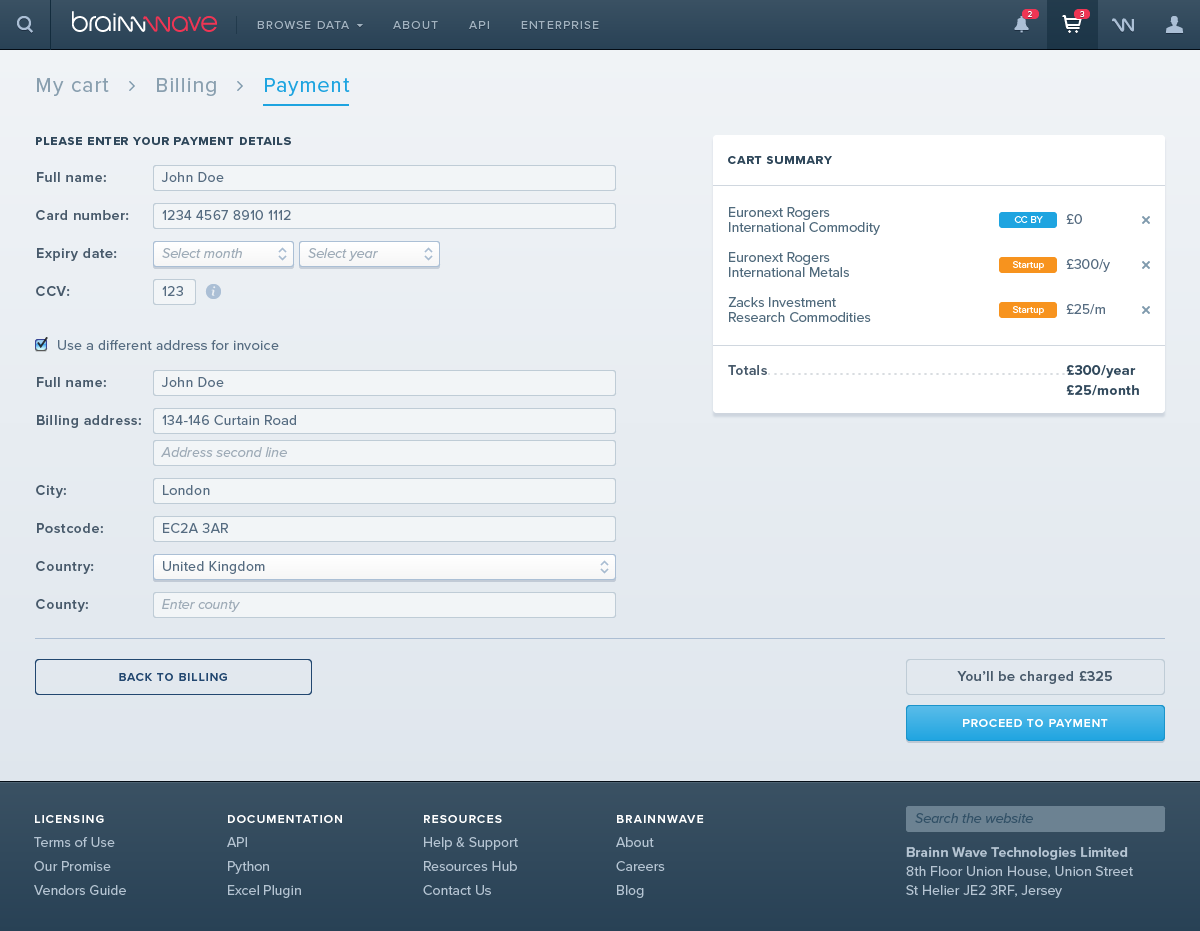1200x931 pixels.
Task: Open the footer API documentation link
Action: point(237,843)
